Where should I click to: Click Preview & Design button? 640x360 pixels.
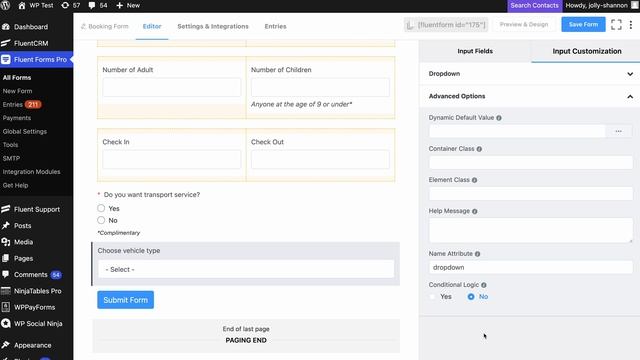pos(524,24)
